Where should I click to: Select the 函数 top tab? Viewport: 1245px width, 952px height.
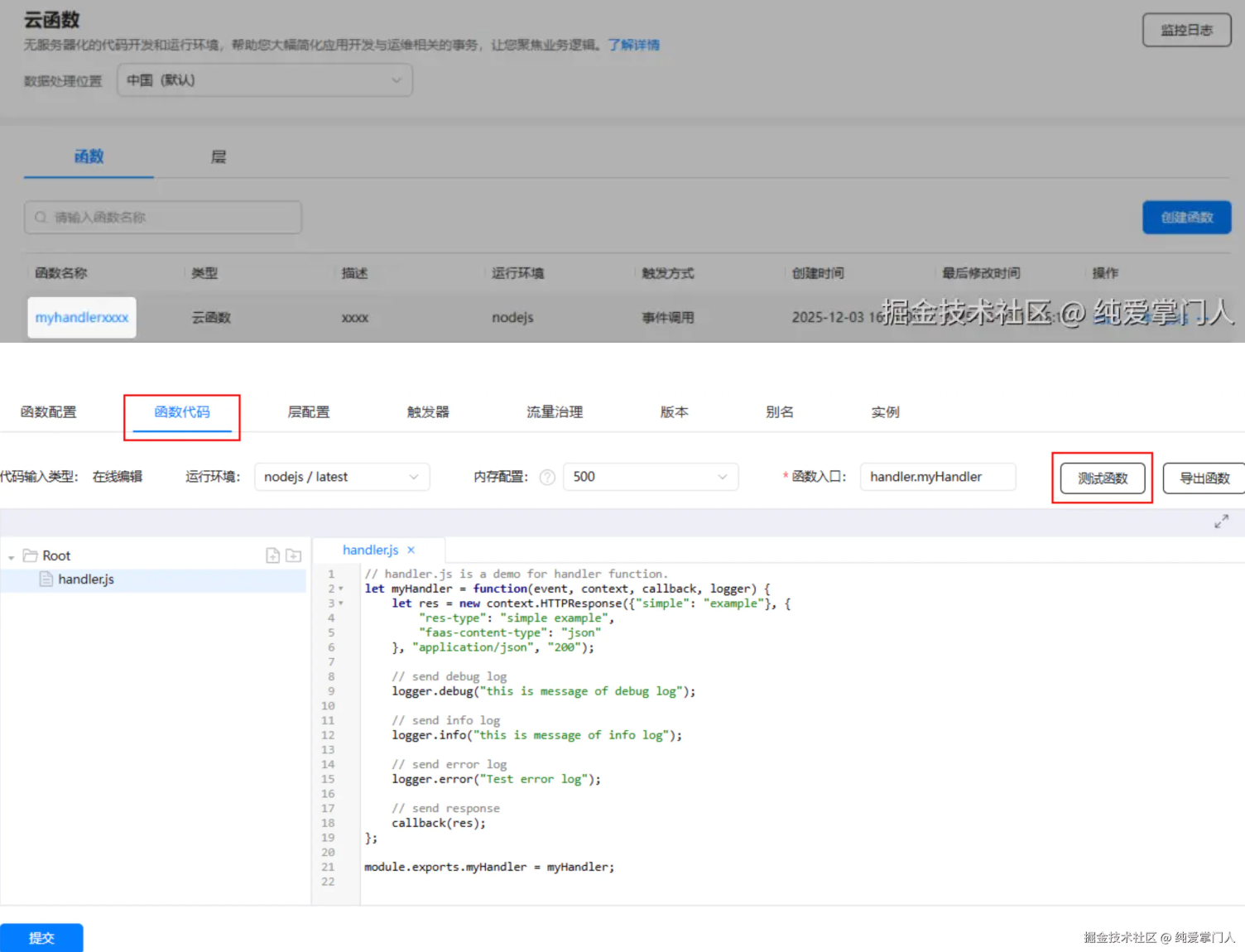point(89,156)
